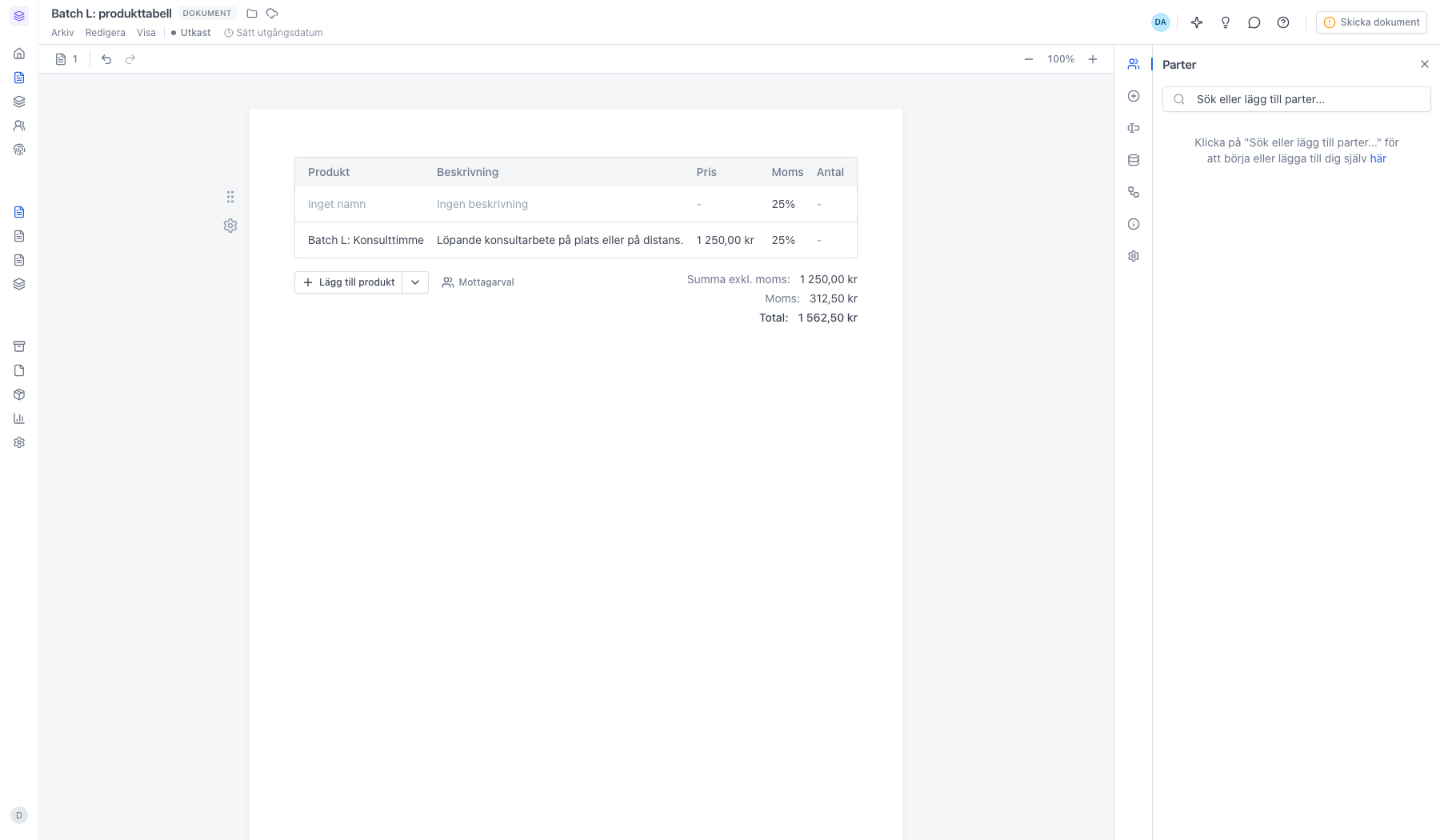Open the database cylinder panel icon

coord(1134,160)
